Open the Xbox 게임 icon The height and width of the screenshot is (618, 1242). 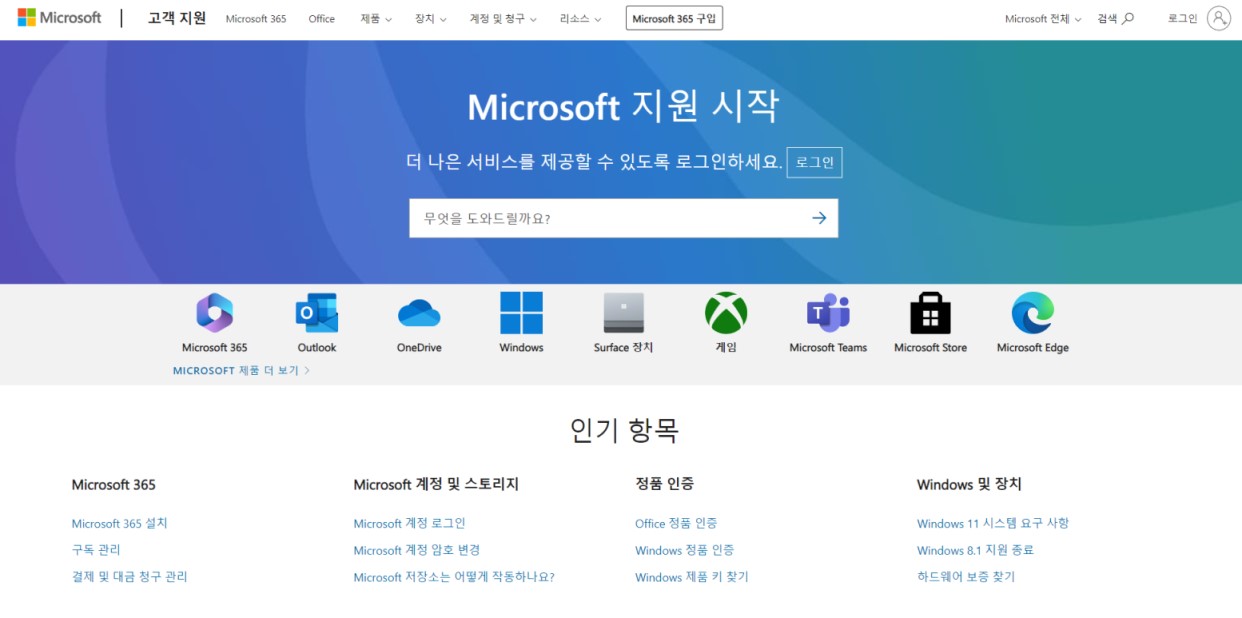click(726, 313)
